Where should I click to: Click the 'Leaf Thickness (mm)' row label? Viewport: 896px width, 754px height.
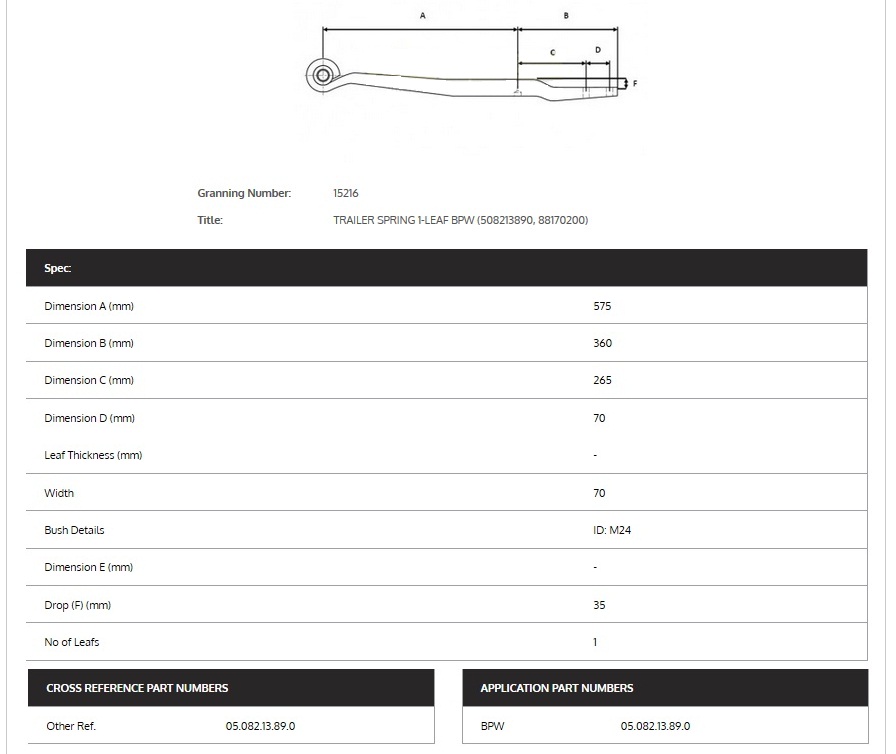pyautogui.click(x=93, y=455)
